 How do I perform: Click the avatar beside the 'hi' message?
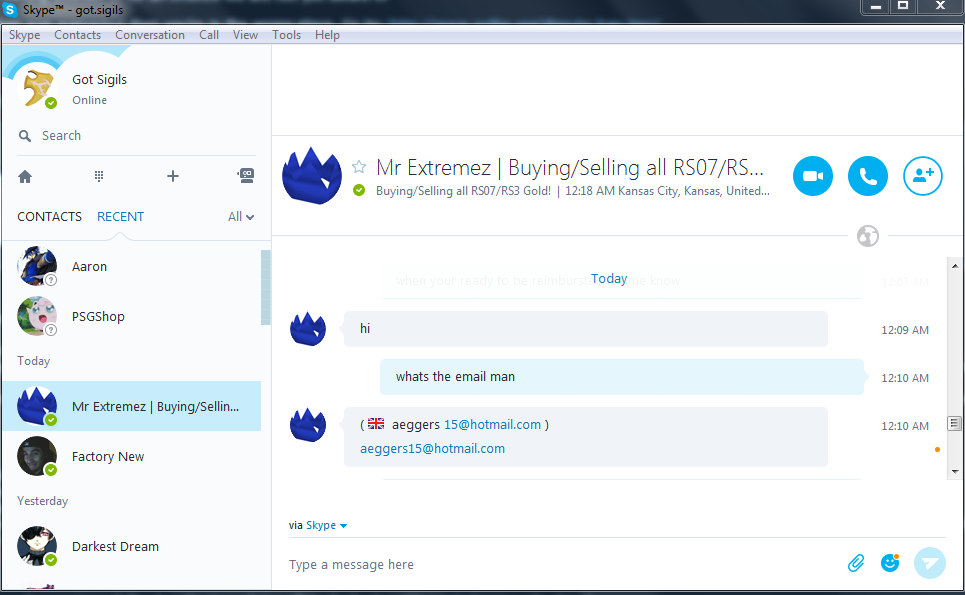(x=308, y=329)
